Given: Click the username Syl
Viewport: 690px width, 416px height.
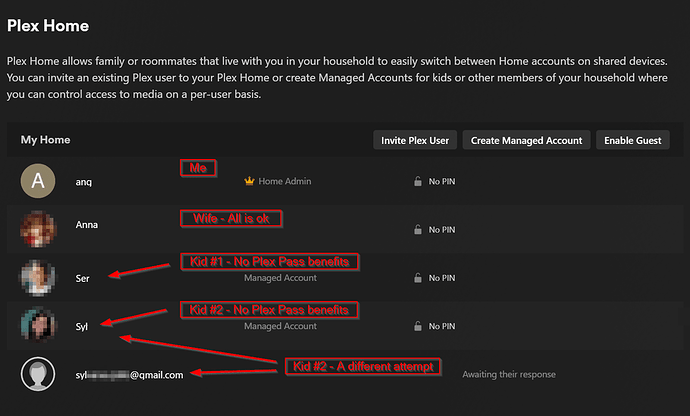Looking at the screenshot, I should 81,327.
